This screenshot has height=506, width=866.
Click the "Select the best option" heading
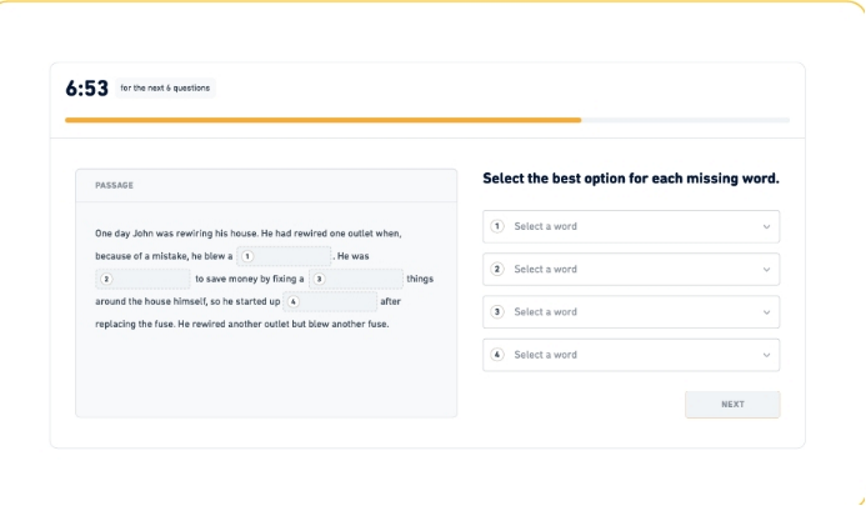[x=630, y=179]
